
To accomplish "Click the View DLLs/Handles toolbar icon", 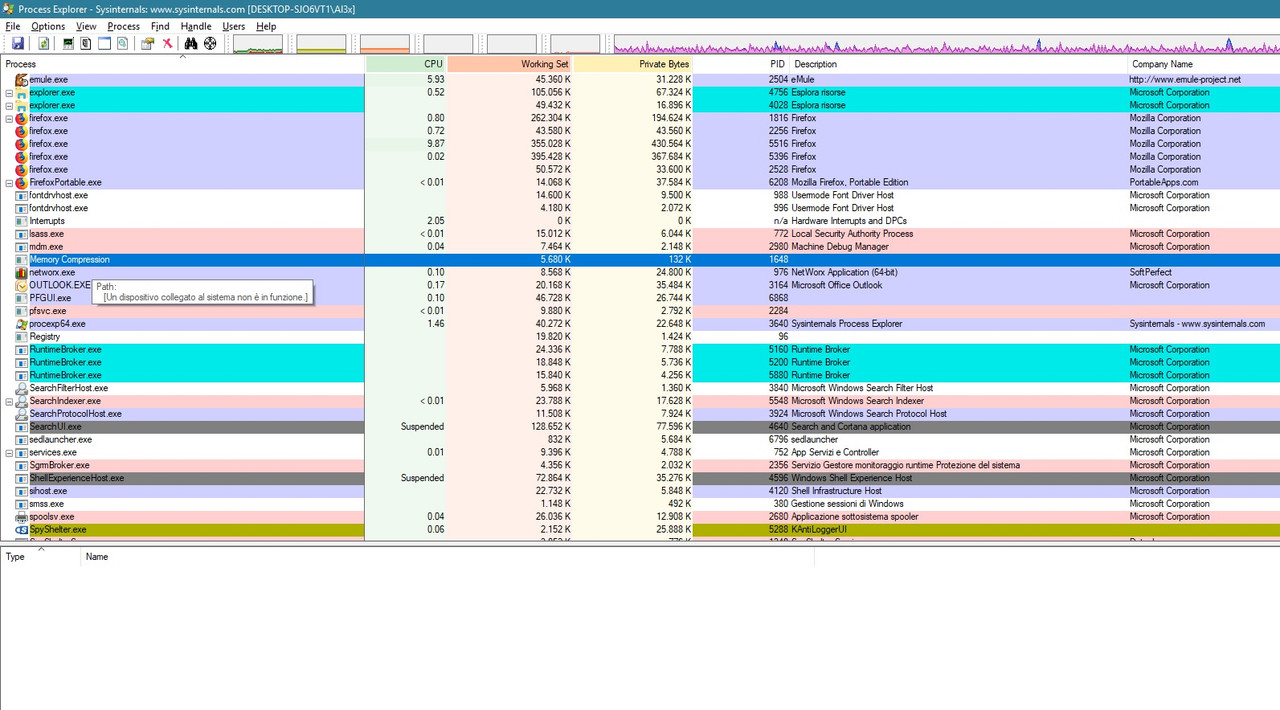I will pyautogui.click(x=122, y=44).
